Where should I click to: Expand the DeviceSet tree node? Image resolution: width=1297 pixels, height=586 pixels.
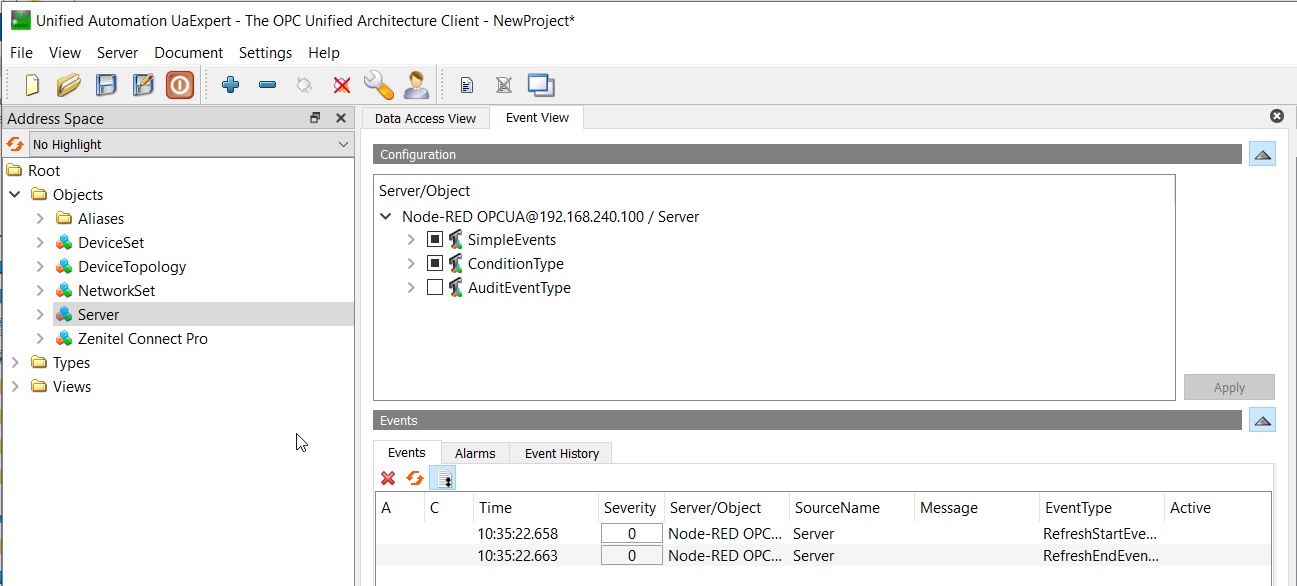point(40,243)
